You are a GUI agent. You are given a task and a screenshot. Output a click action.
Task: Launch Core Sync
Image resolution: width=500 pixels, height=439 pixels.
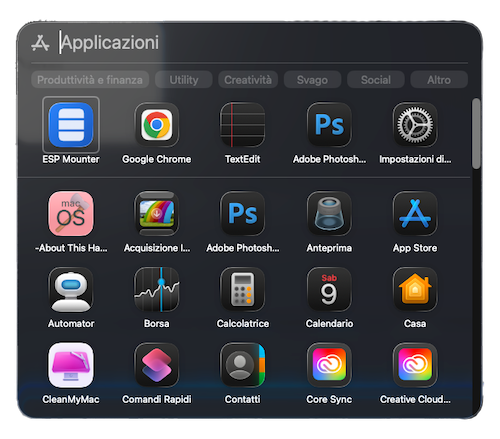[329, 365]
